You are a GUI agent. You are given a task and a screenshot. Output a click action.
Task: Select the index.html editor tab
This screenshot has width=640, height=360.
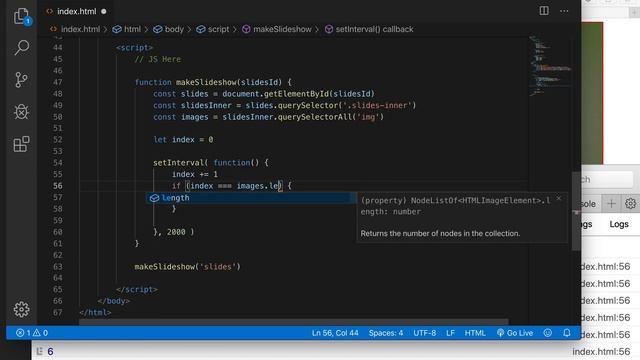pos(76,11)
